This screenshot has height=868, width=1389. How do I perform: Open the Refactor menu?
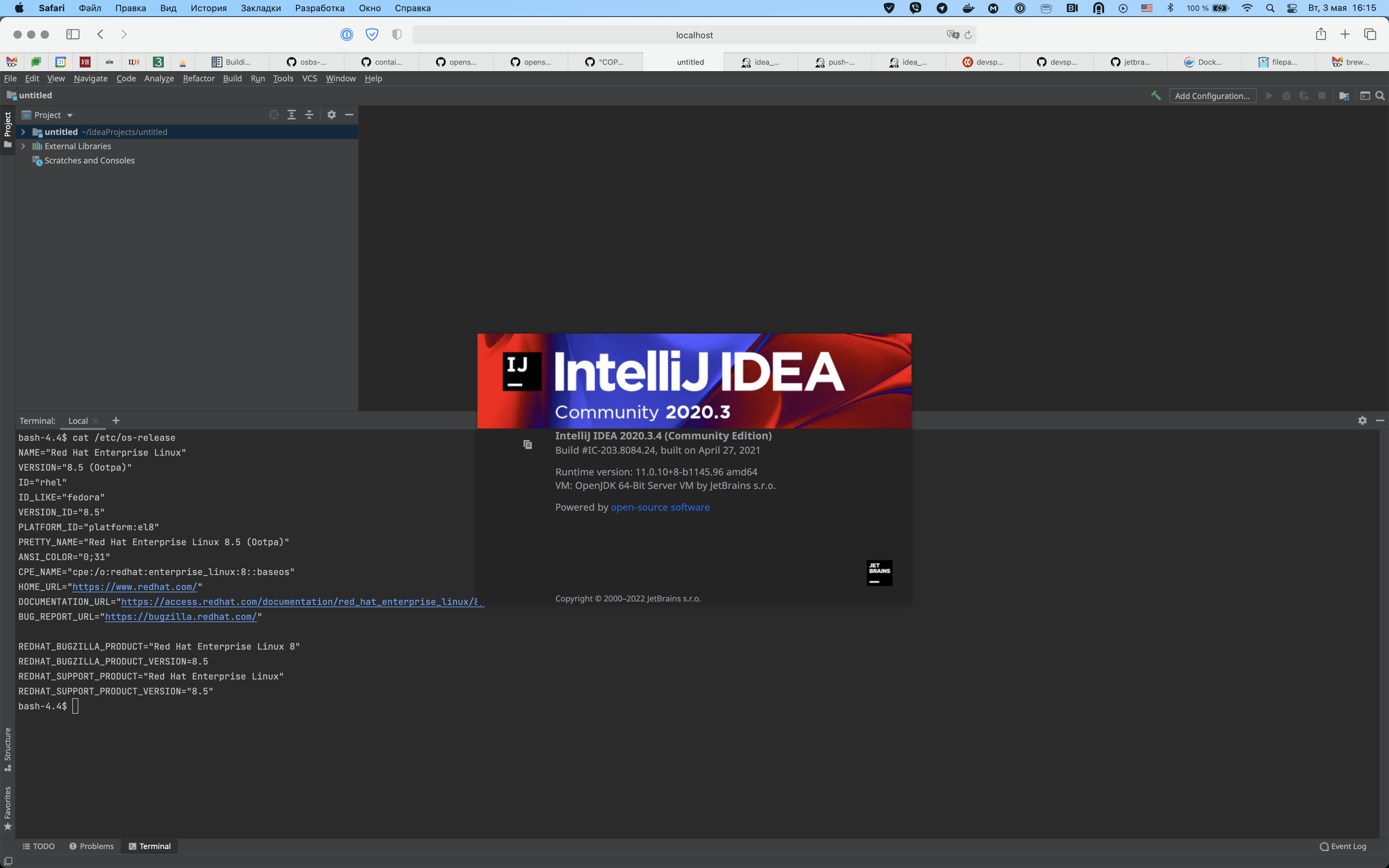pyautogui.click(x=199, y=79)
